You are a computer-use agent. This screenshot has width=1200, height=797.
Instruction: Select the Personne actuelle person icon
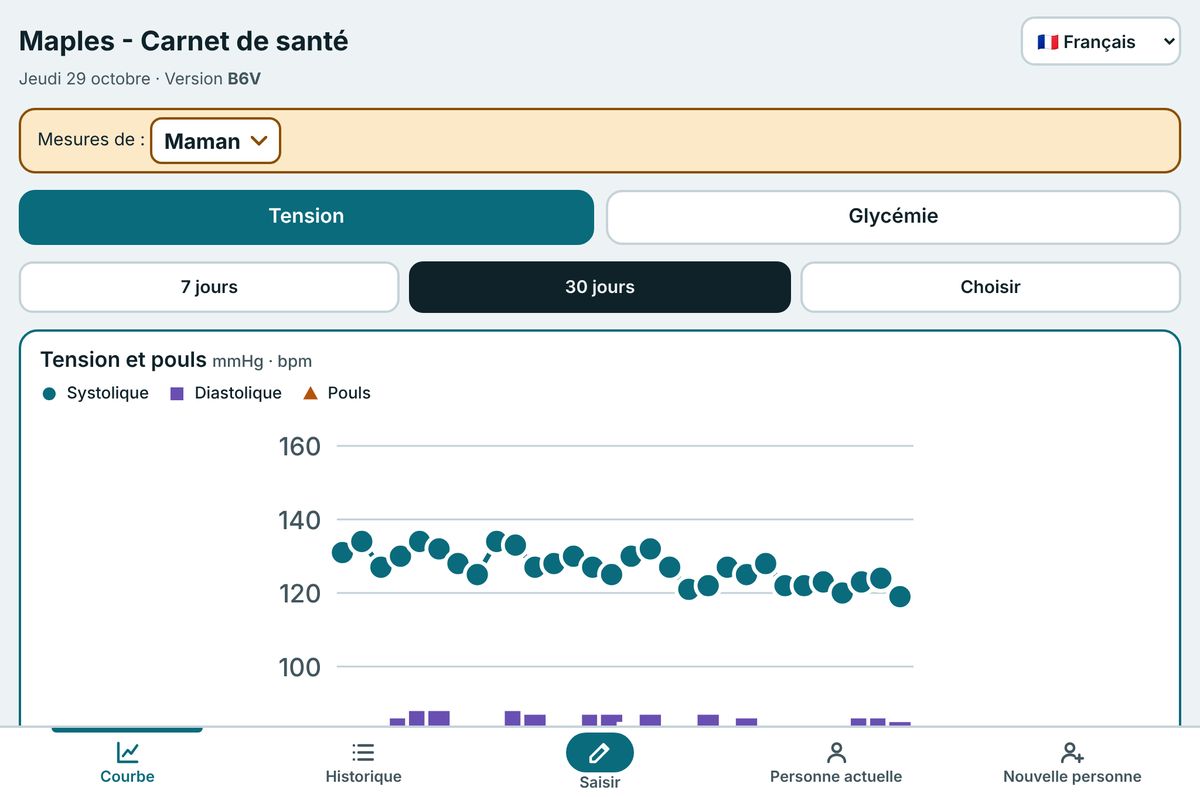pos(836,752)
